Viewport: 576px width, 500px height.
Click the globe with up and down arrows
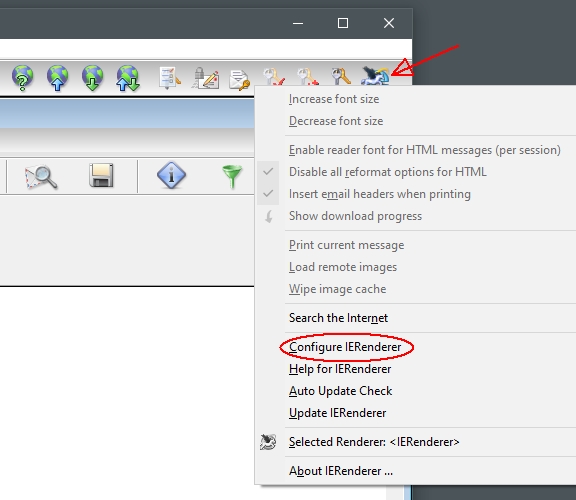coord(128,78)
